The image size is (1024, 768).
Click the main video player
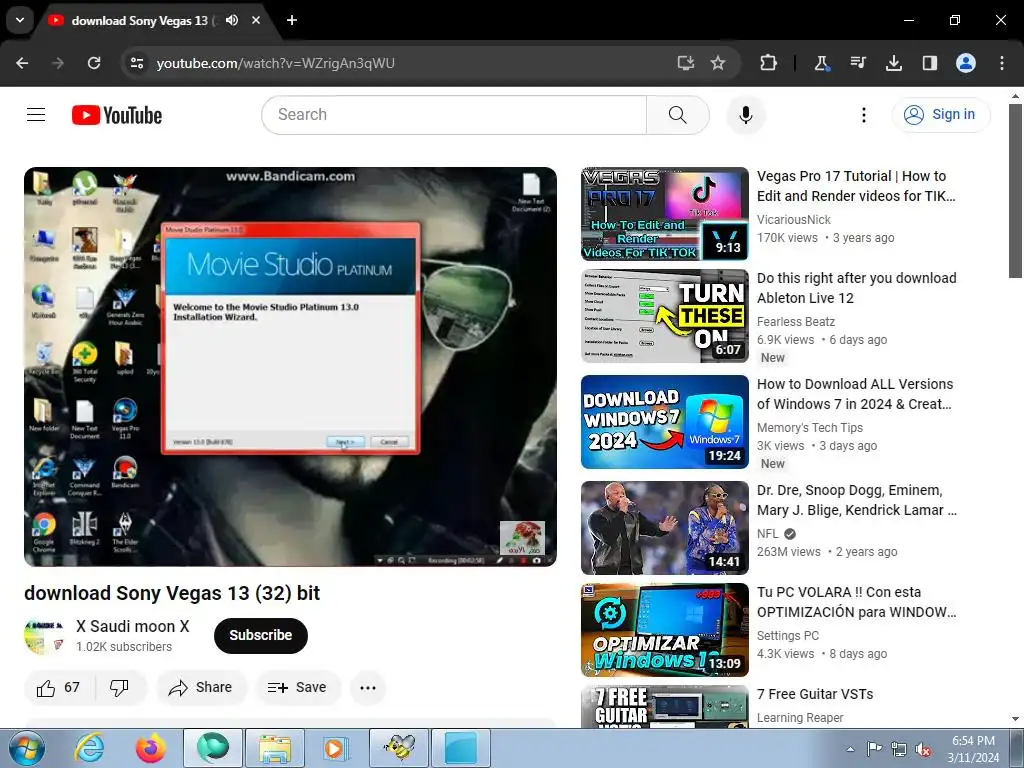click(x=291, y=367)
